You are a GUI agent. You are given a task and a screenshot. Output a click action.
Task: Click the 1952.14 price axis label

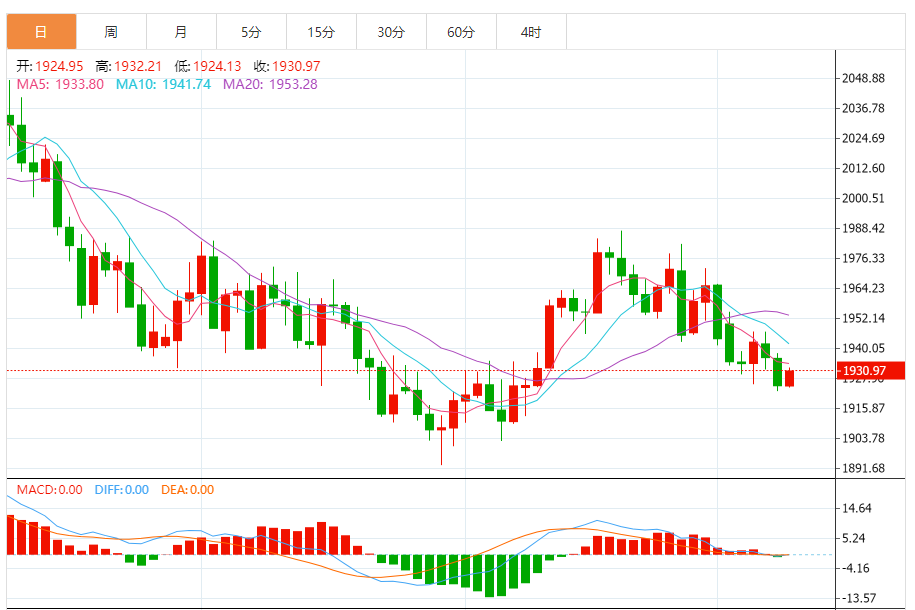click(x=863, y=318)
